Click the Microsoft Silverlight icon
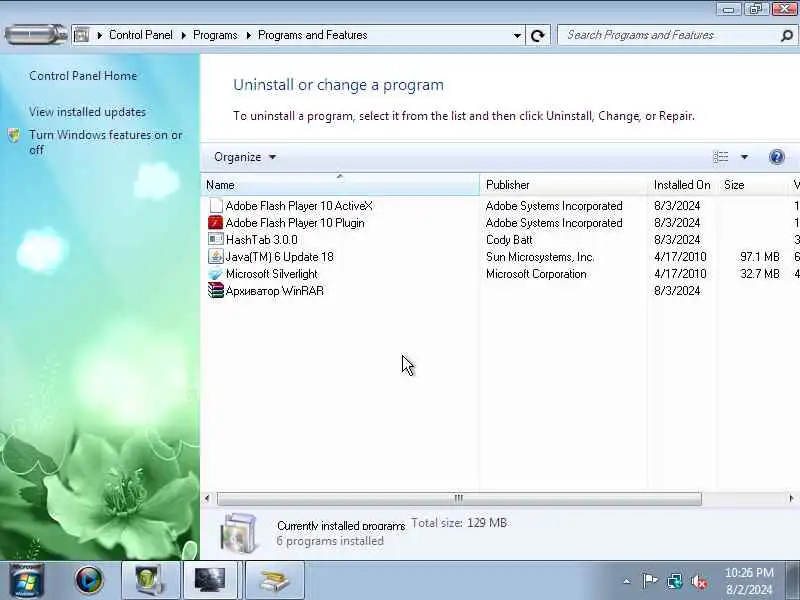 tap(215, 273)
